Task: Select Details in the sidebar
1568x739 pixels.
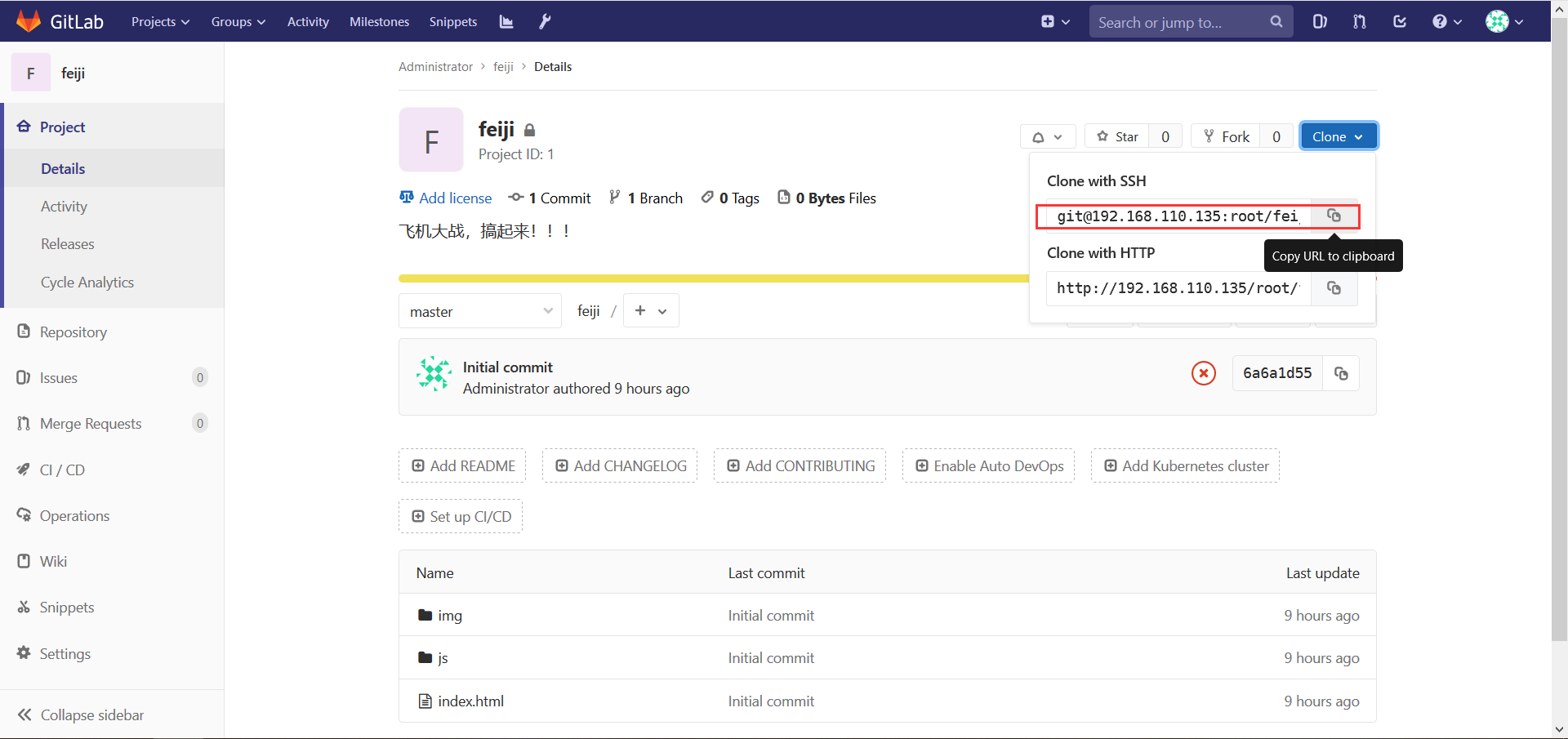Action: coord(113,168)
